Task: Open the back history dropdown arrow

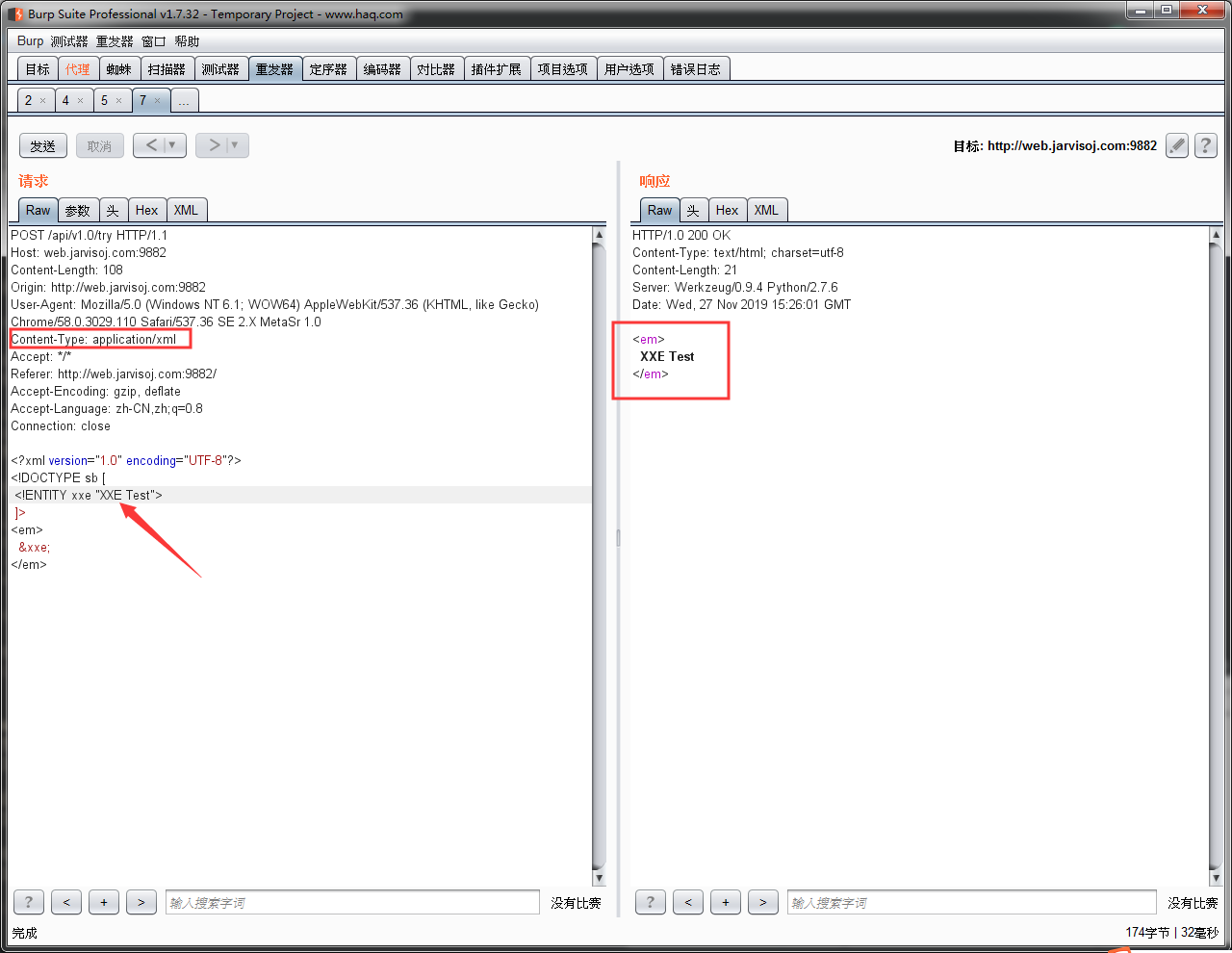Action: pos(172,145)
